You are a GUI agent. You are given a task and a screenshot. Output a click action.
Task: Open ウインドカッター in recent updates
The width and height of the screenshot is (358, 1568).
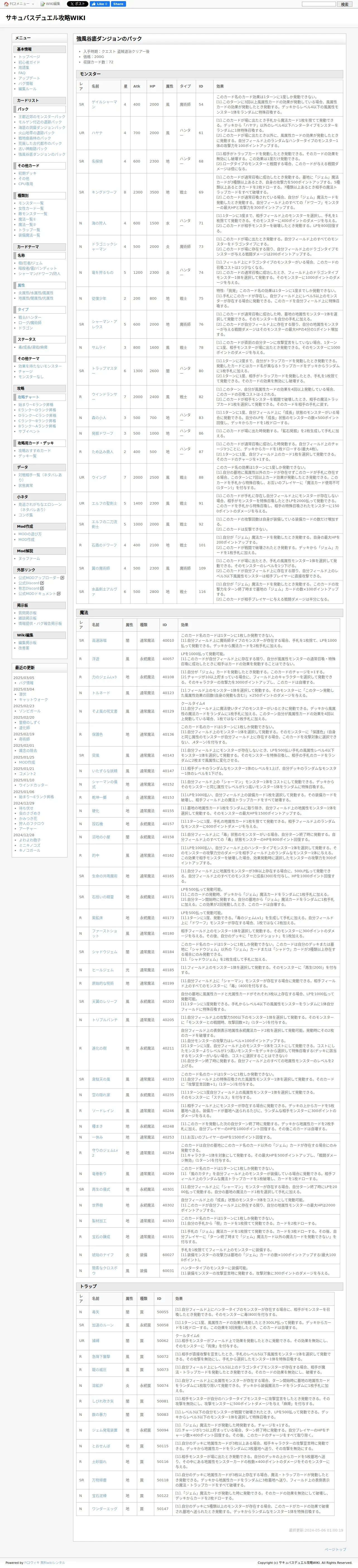pyautogui.click(x=33, y=785)
